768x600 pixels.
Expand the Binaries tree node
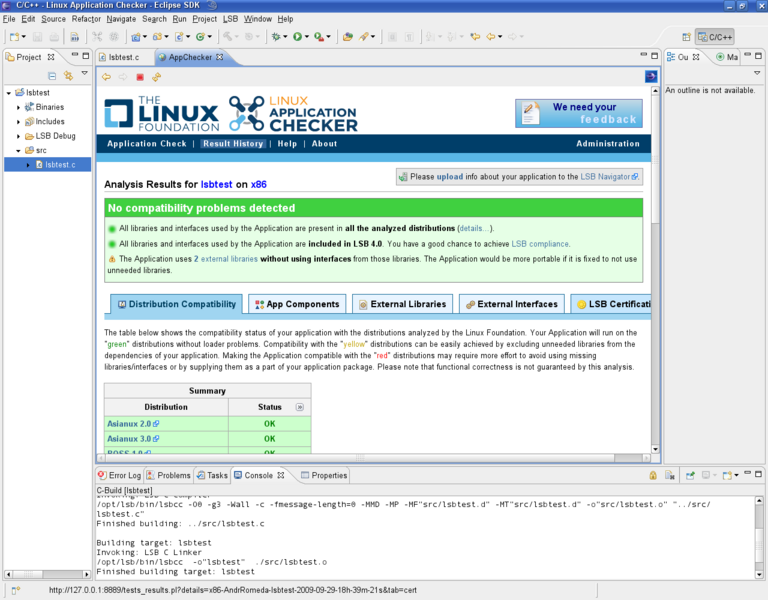coord(19,107)
